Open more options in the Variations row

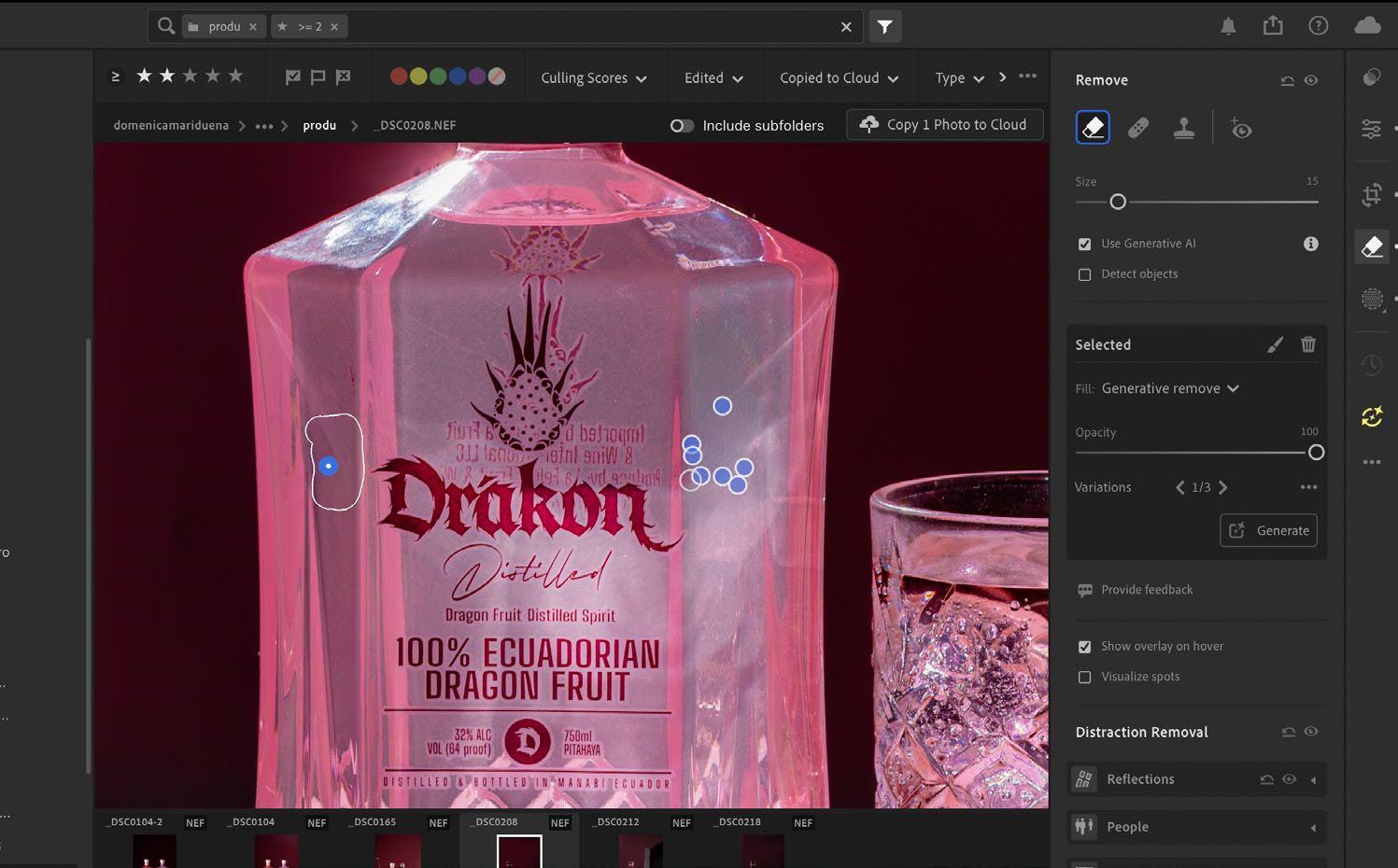tap(1308, 487)
